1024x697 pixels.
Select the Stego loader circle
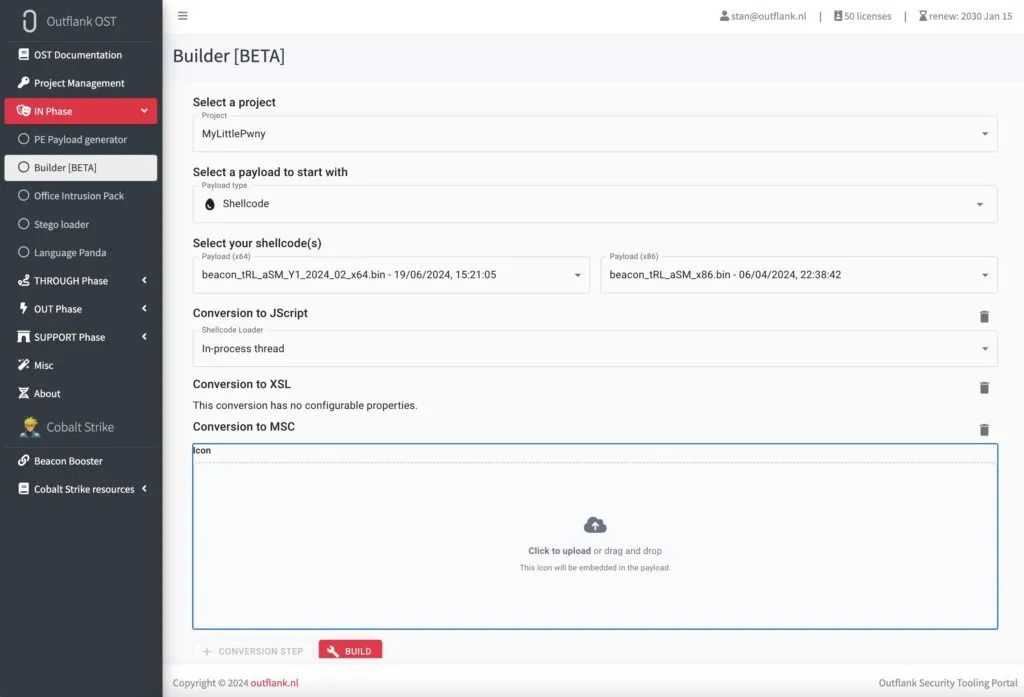click(x=24, y=223)
